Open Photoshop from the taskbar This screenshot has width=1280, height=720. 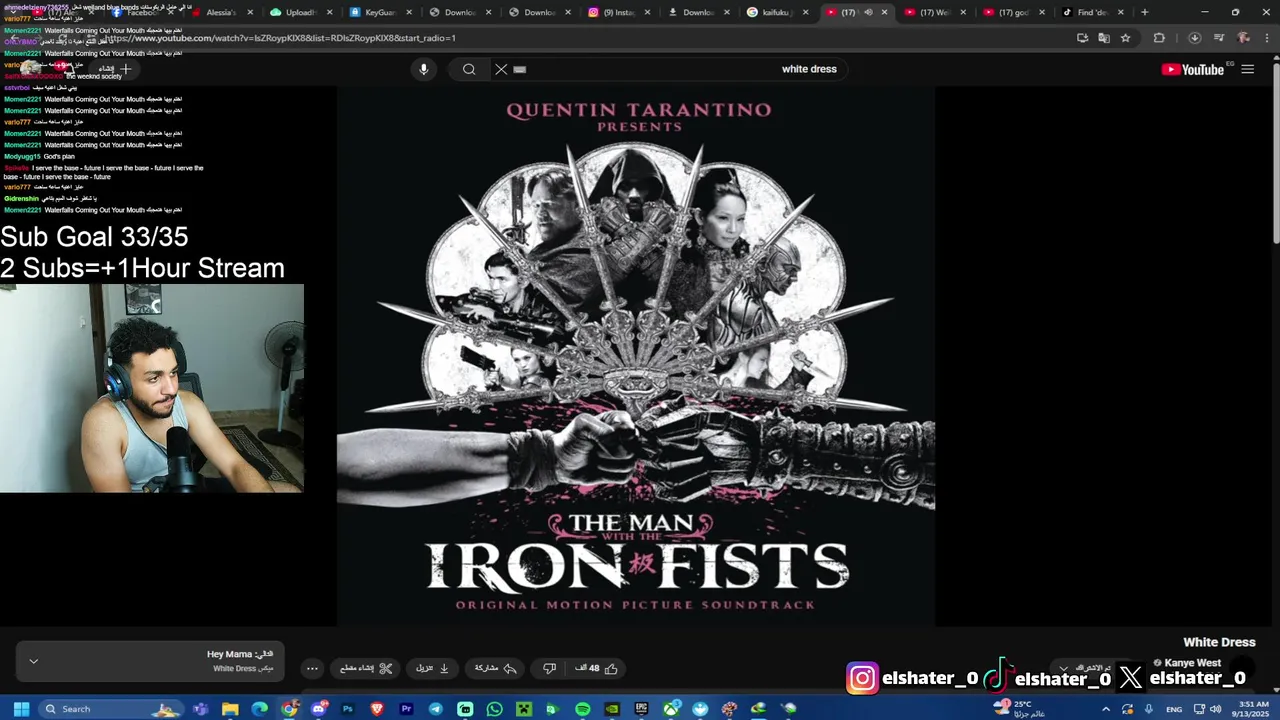point(348,709)
